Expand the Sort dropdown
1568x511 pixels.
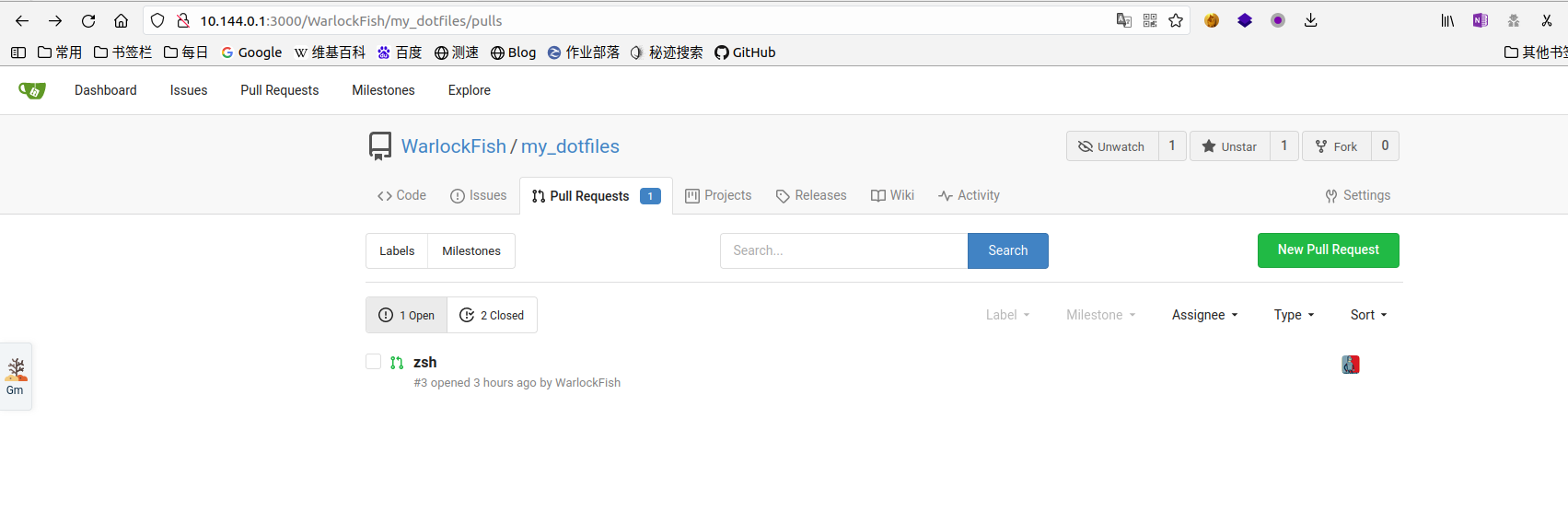point(1368,315)
